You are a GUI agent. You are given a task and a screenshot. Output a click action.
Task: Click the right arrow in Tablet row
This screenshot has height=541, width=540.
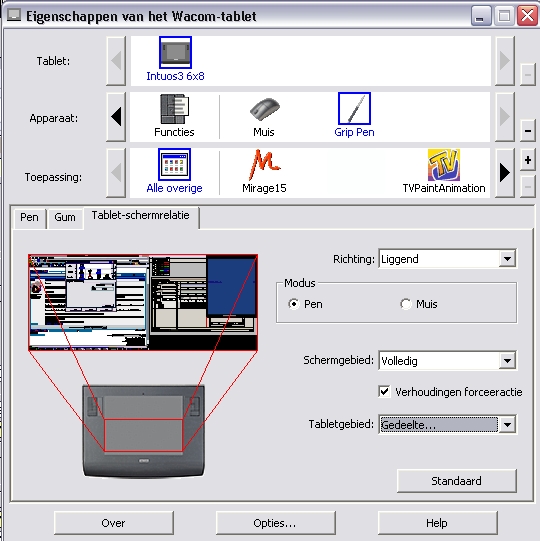pyautogui.click(x=505, y=61)
